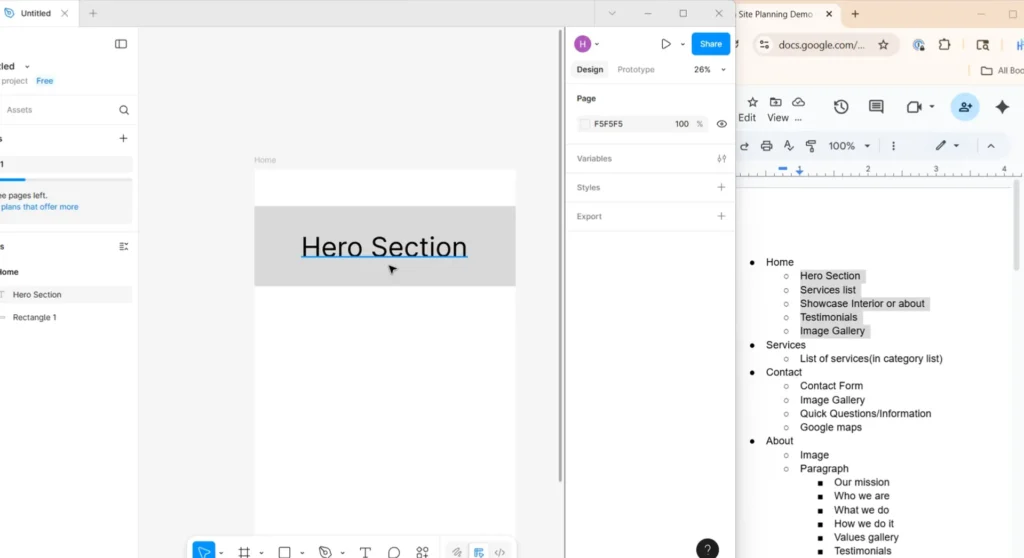Screen dimensions: 1024x558
Task: Select the Text tool in Figma toolbar
Action: coord(365,552)
